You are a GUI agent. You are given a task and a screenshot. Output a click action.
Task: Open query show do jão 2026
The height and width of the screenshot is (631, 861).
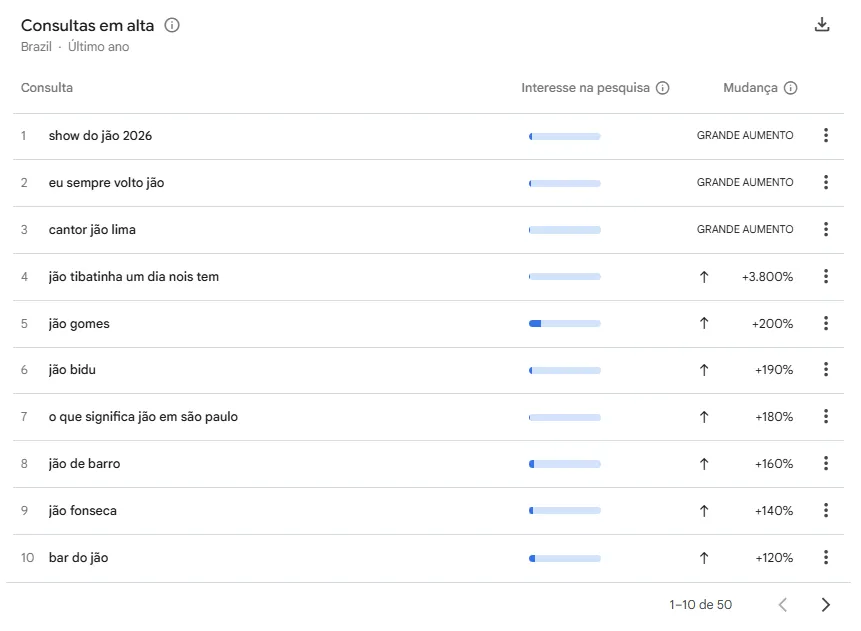pyautogui.click(x=100, y=136)
